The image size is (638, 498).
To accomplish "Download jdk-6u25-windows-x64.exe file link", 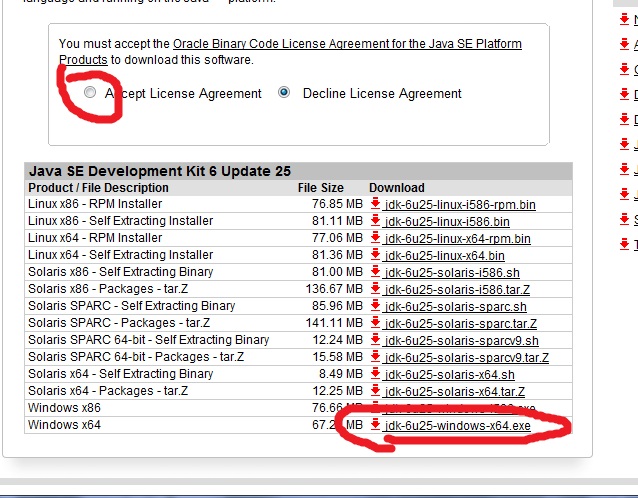I will click(457, 426).
